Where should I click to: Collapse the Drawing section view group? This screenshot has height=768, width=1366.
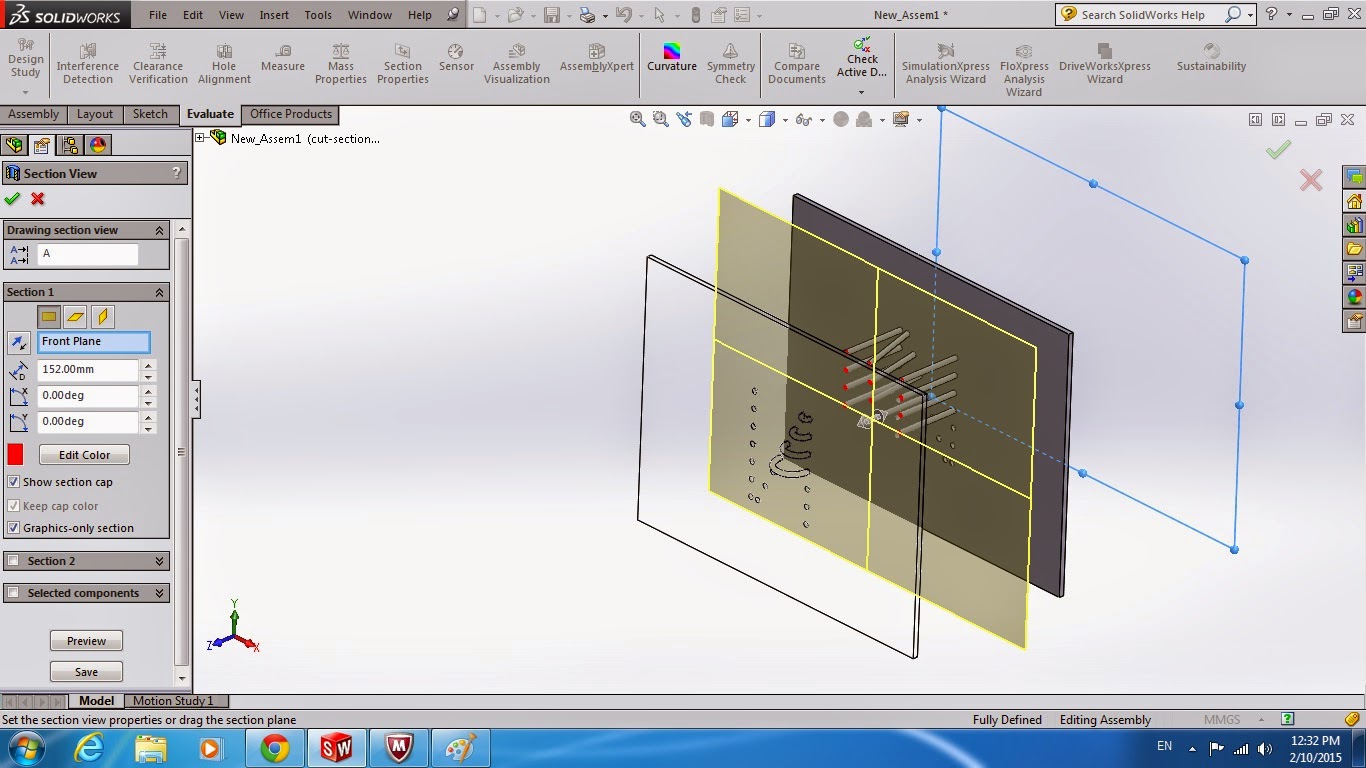click(x=158, y=229)
